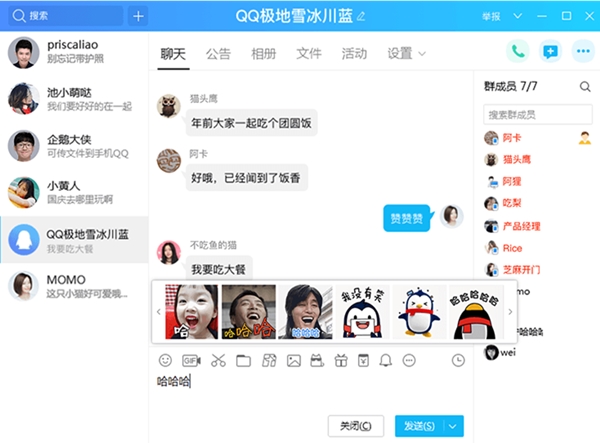Click the pencil icon to edit group name
600x443 pixels.
[x=361, y=16]
